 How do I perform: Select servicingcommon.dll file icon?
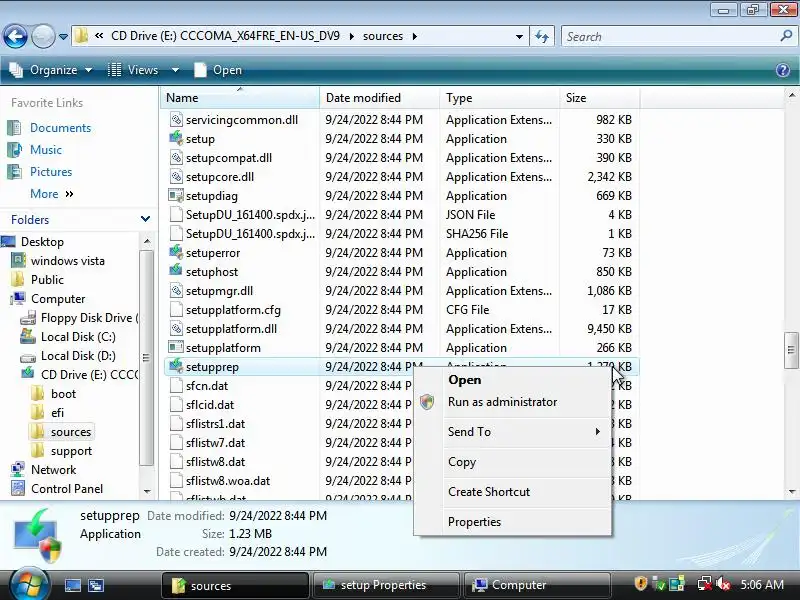tap(176, 119)
